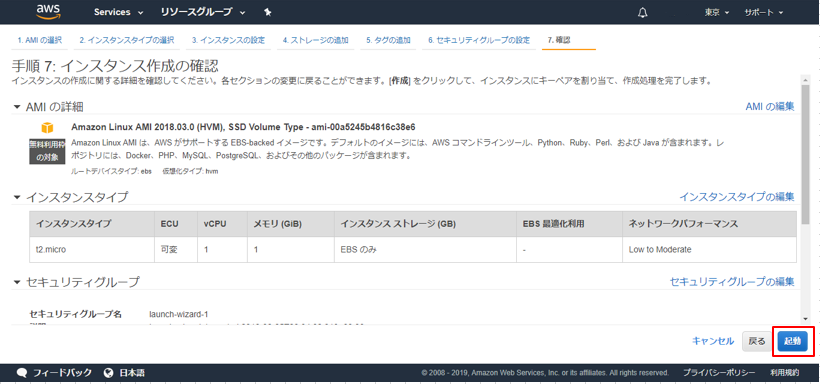
Task: Click the Amazon Linux AMI orange box icon
Action: click(x=48, y=128)
